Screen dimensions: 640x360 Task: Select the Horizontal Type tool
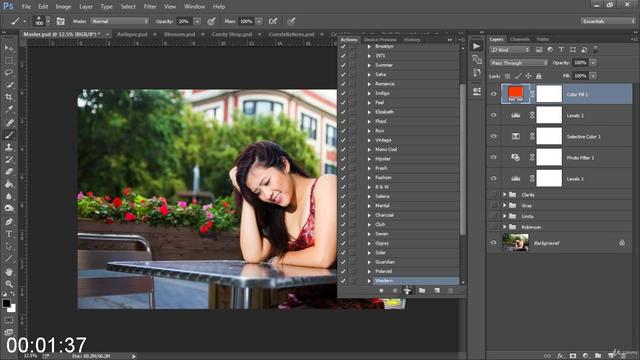[9, 234]
